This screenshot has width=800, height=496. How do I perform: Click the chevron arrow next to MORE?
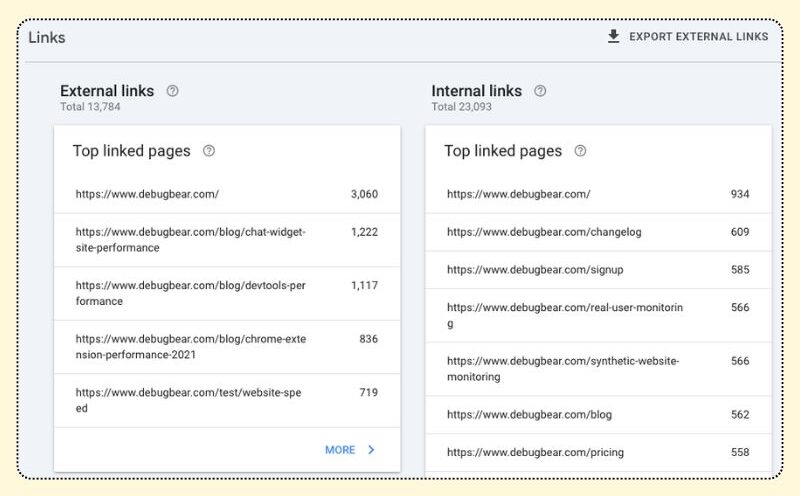[x=371, y=450]
